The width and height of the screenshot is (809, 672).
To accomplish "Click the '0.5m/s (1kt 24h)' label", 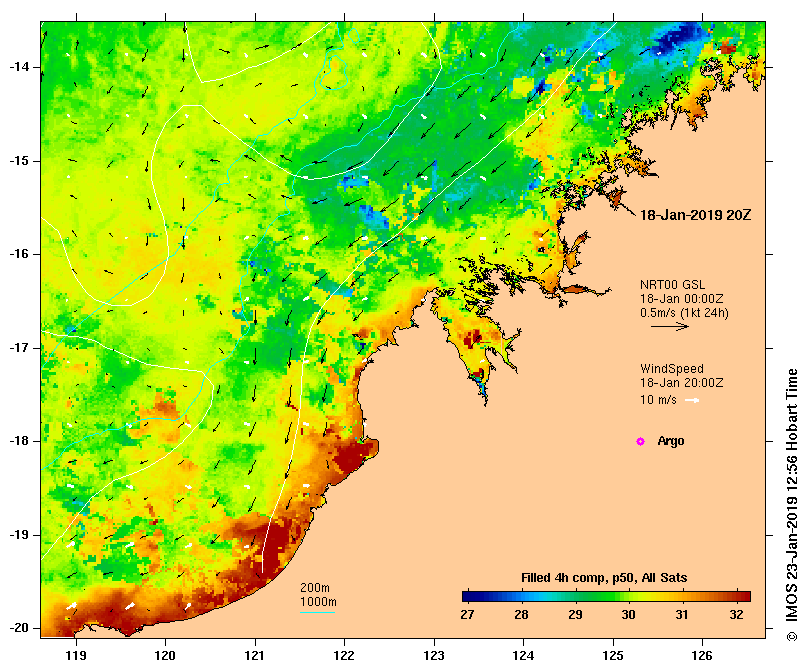I will (684, 313).
